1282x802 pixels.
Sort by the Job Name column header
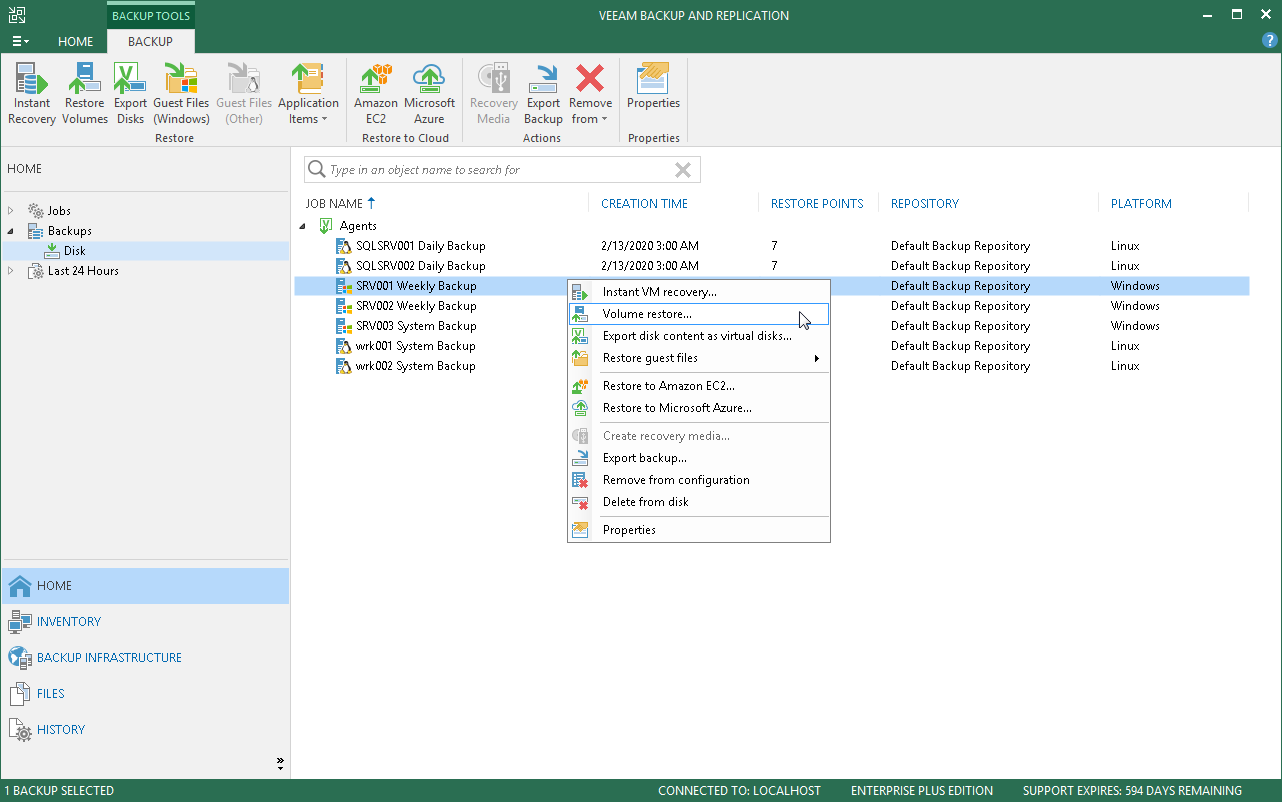334,204
